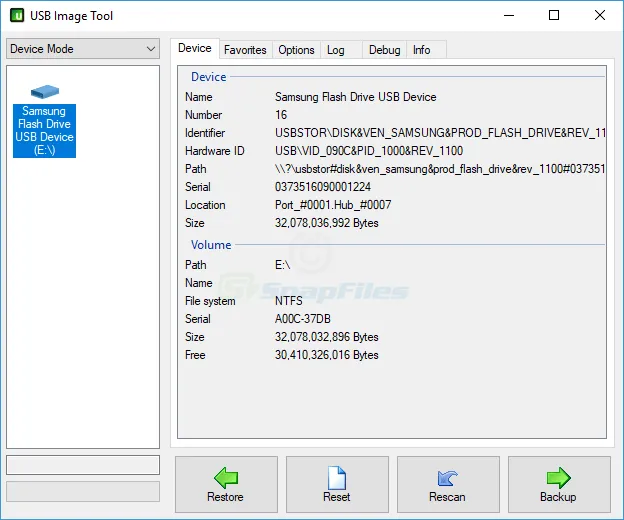Screen dimensions: 624x520
Task: Click the volume serial A00C-37DB
Action: pyautogui.click(x=302, y=319)
